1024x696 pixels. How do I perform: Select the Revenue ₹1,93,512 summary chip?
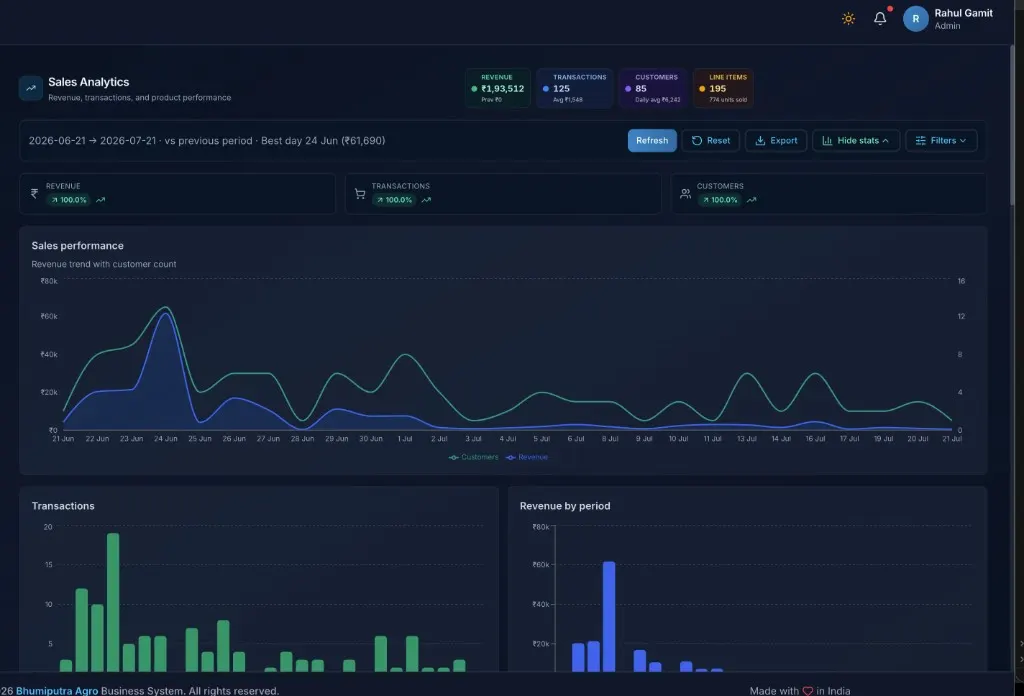(x=498, y=88)
